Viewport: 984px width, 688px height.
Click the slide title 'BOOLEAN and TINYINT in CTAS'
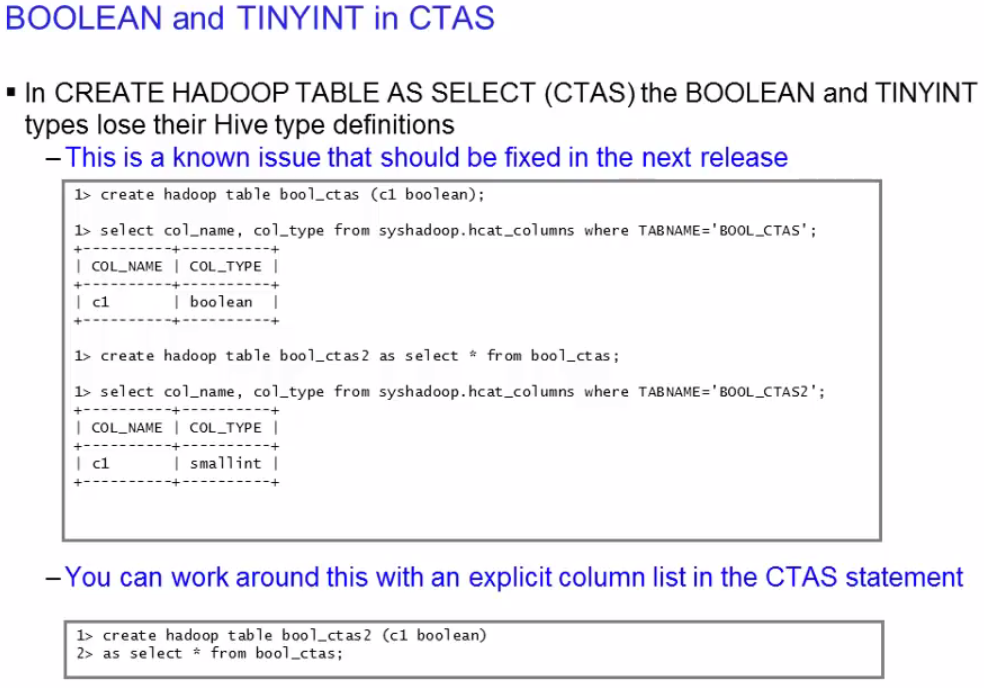point(250,18)
